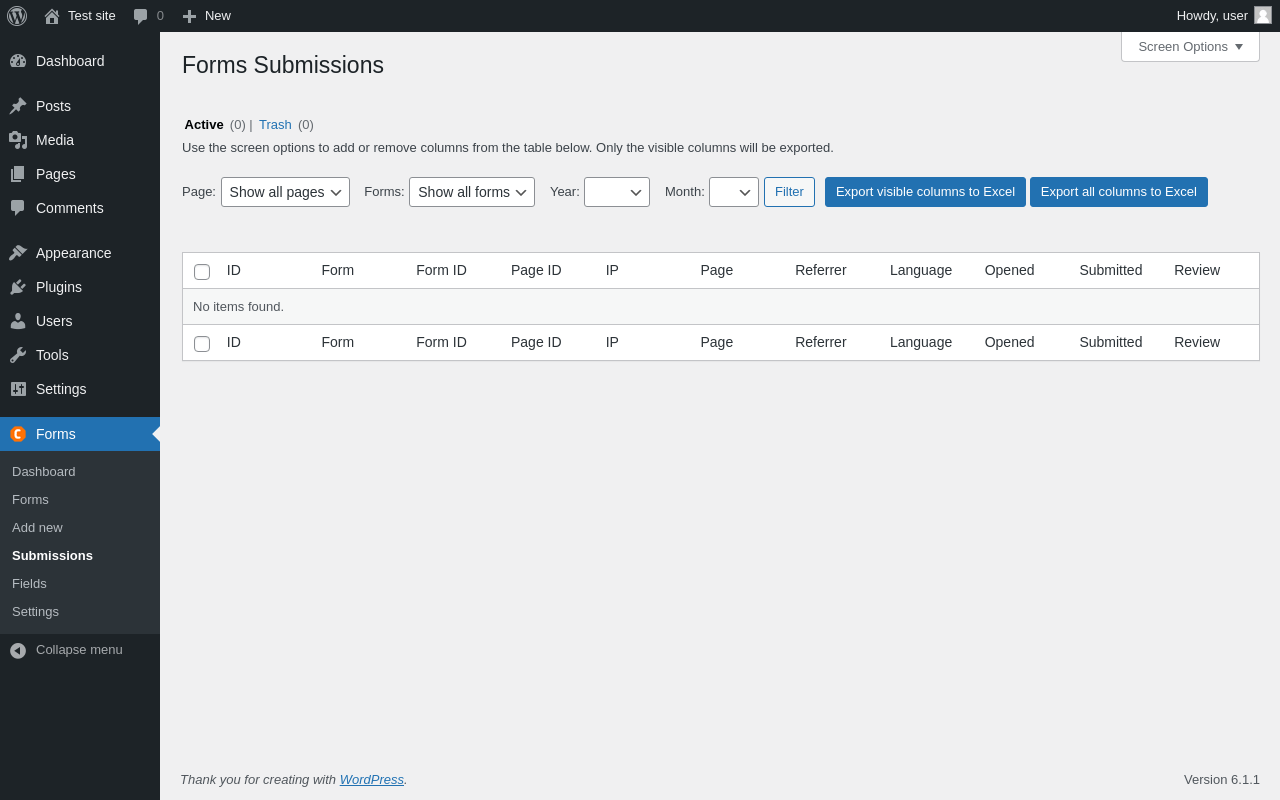Tick the select-all checkbox in table footer

202,344
